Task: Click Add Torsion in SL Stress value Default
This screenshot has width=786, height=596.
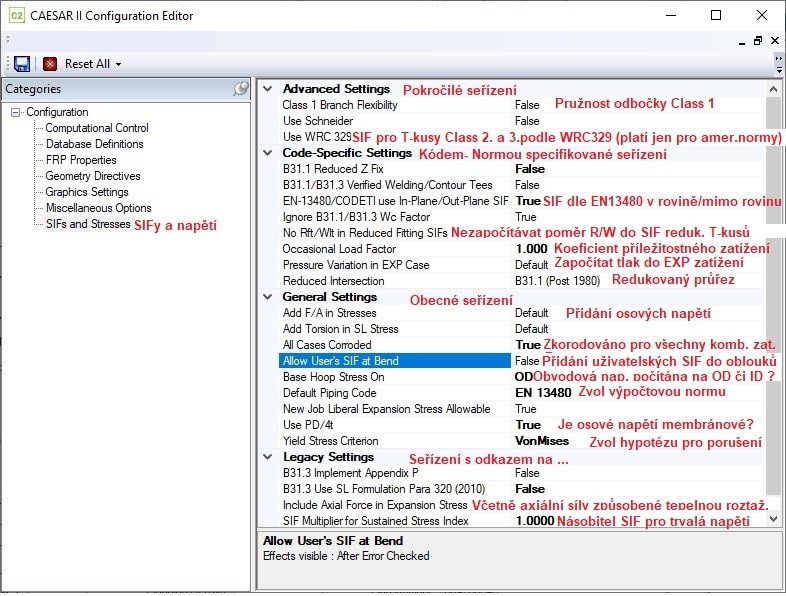Action: click(x=532, y=329)
